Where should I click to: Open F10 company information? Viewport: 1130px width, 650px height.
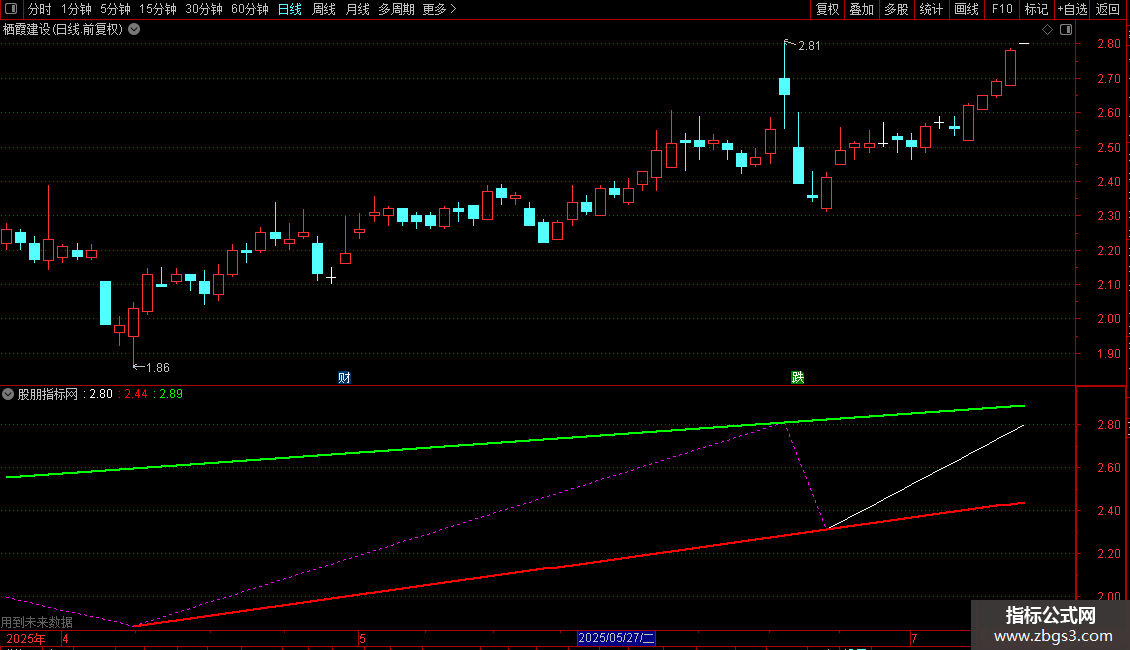[1002, 9]
